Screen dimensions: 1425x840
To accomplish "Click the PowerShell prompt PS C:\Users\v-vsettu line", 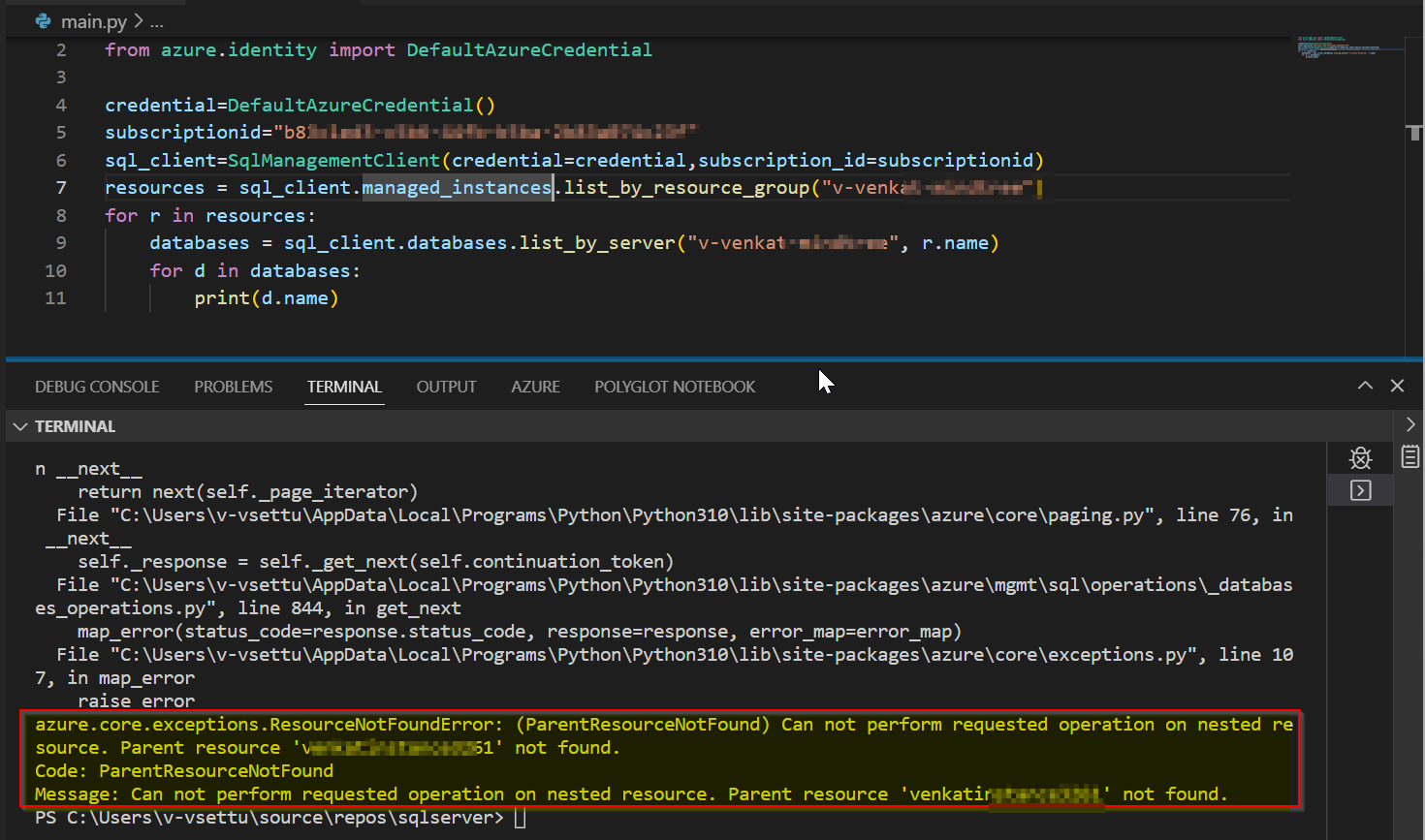I will tap(269, 817).
